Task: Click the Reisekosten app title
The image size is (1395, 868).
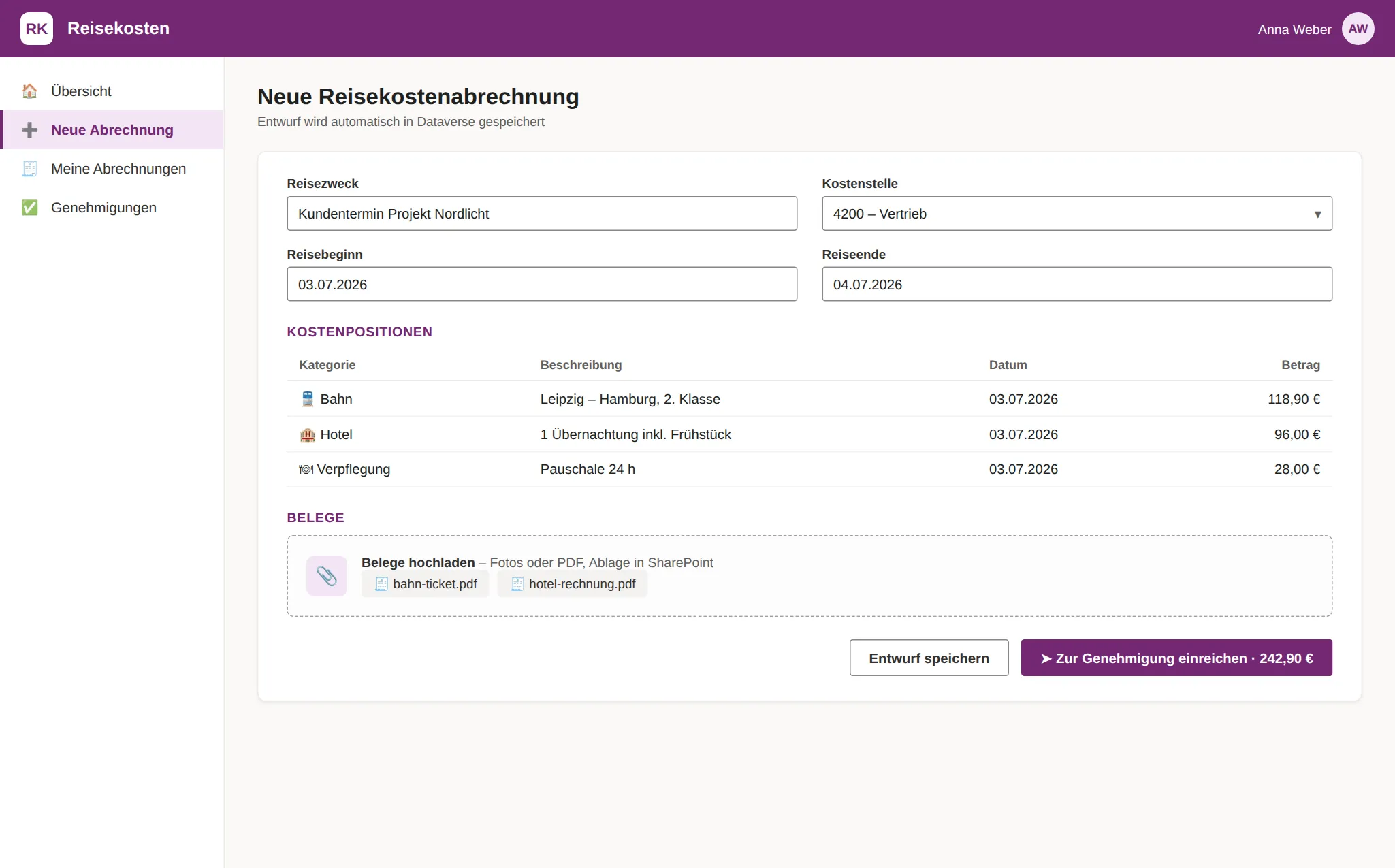Action: tap(118, 29)
